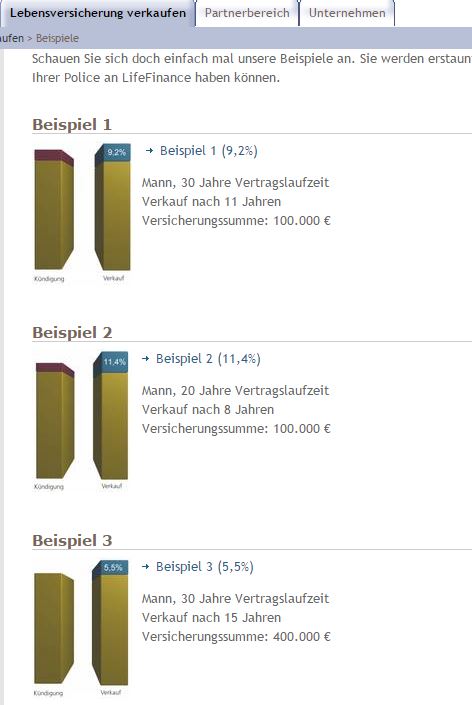Image resolution: width=472 pixels, height=705 pixels.
Task: Open the Beispiel 1 (9,2%) link
Action: [x=209, y=151]
